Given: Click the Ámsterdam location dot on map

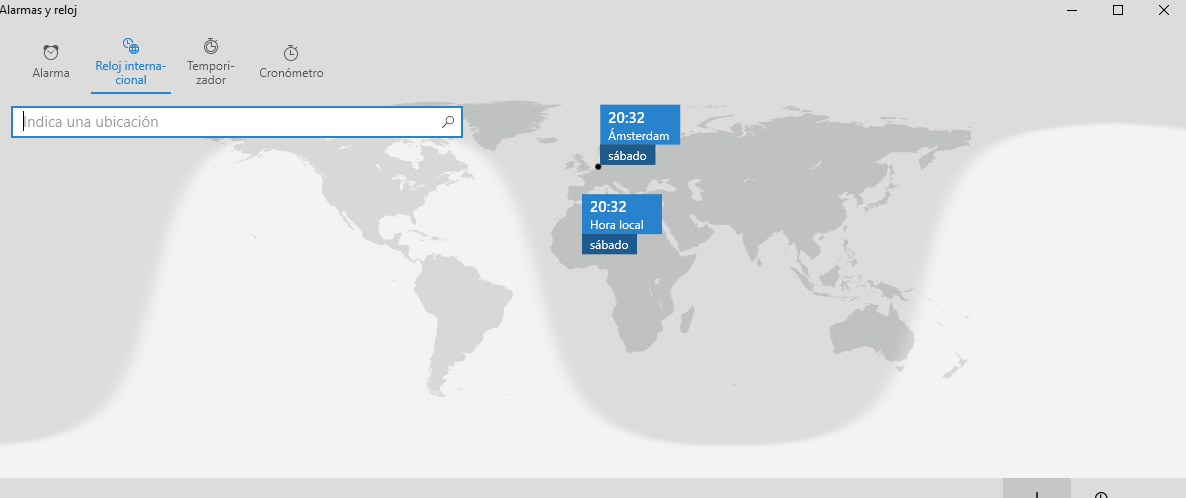Looking at the screenshot, I should [598, 167].
